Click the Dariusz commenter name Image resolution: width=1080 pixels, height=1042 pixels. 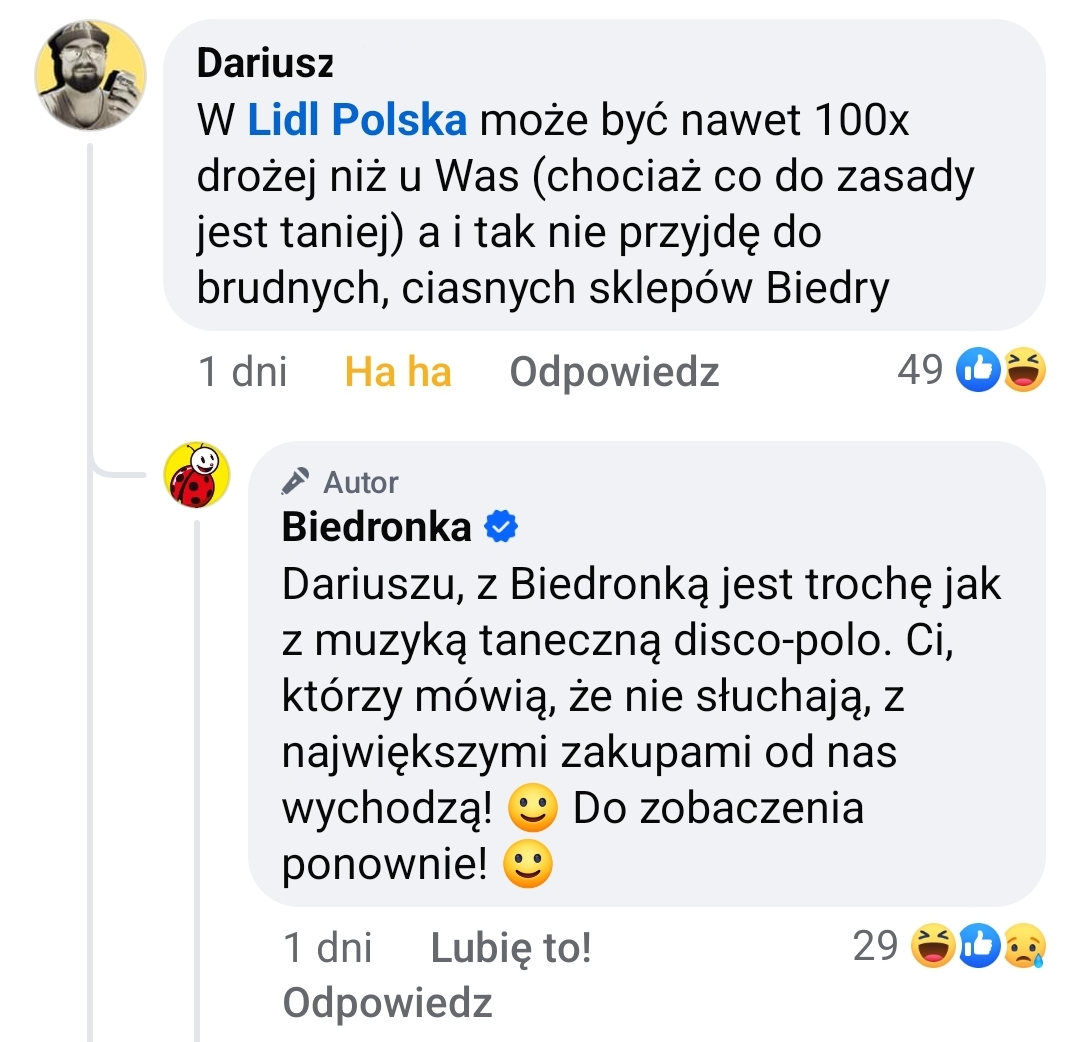pos(265,63)
